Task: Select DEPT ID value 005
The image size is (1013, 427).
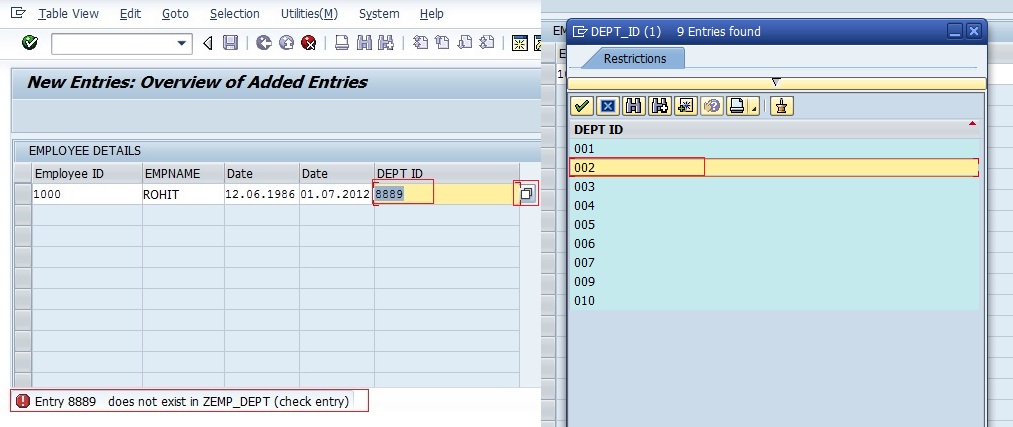Action: pos(775,224)
